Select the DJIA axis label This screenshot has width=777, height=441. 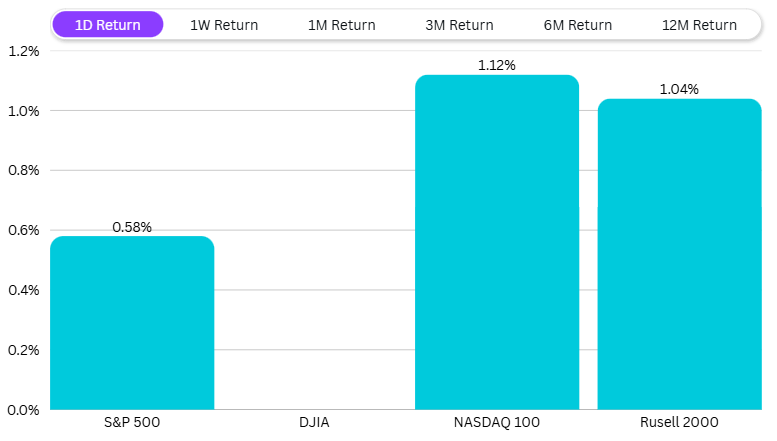tap(314, 423)
